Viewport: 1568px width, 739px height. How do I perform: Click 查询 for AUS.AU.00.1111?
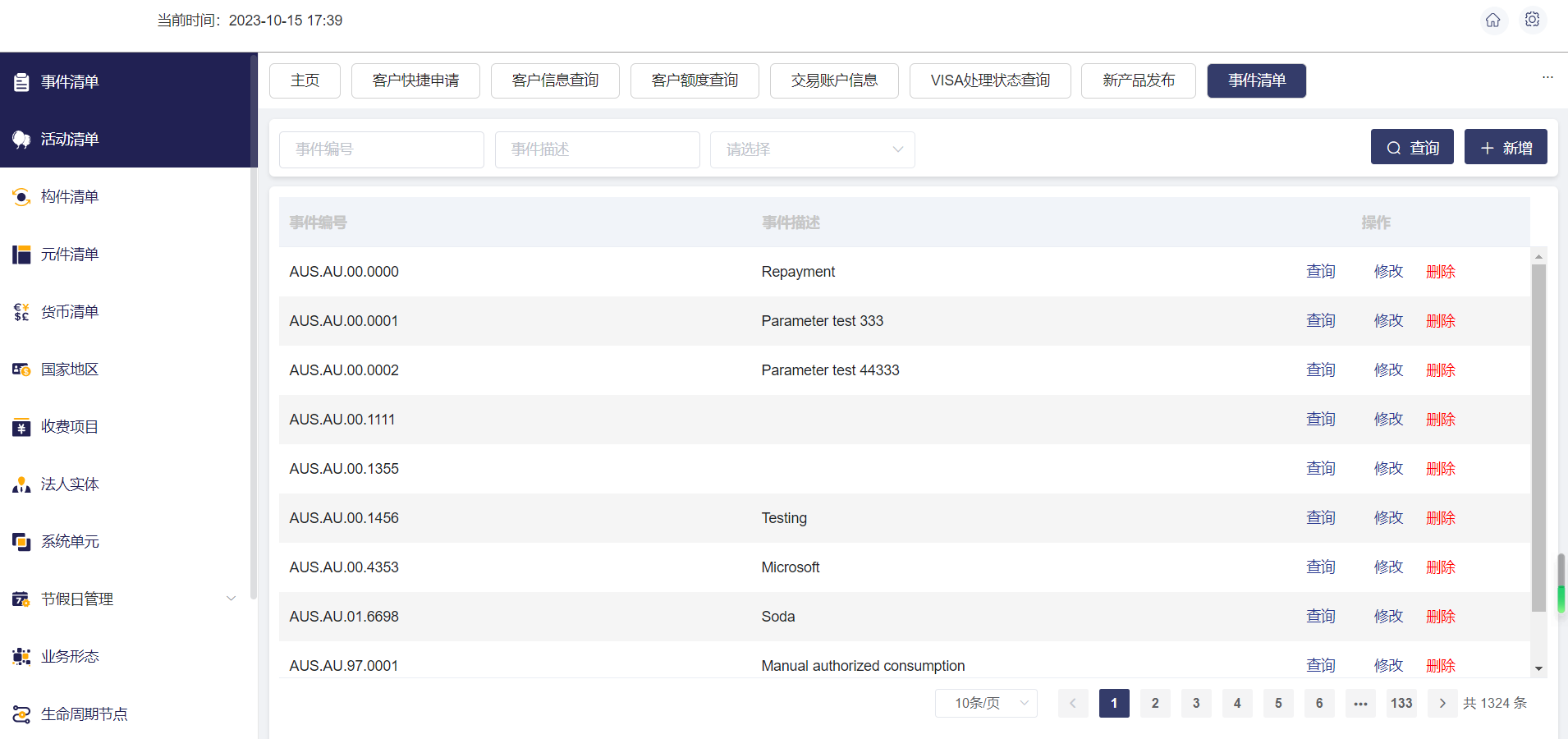(x=1321, y=420)
